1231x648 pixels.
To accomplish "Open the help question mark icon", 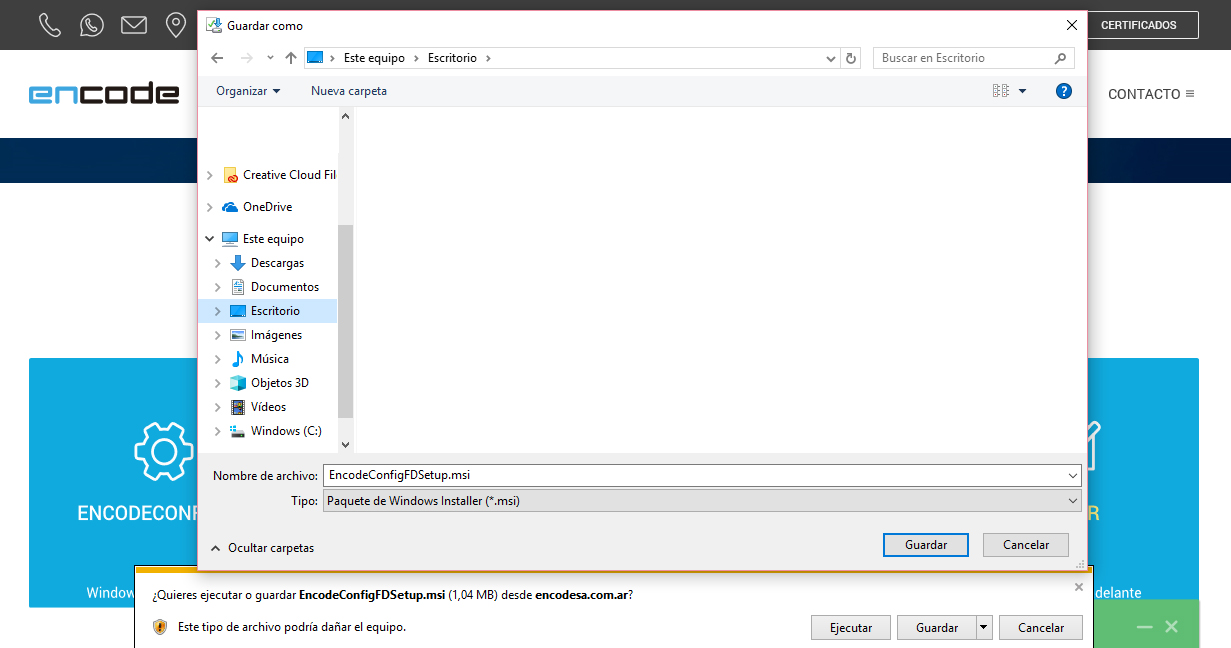I will click(x=1064, y=91).
